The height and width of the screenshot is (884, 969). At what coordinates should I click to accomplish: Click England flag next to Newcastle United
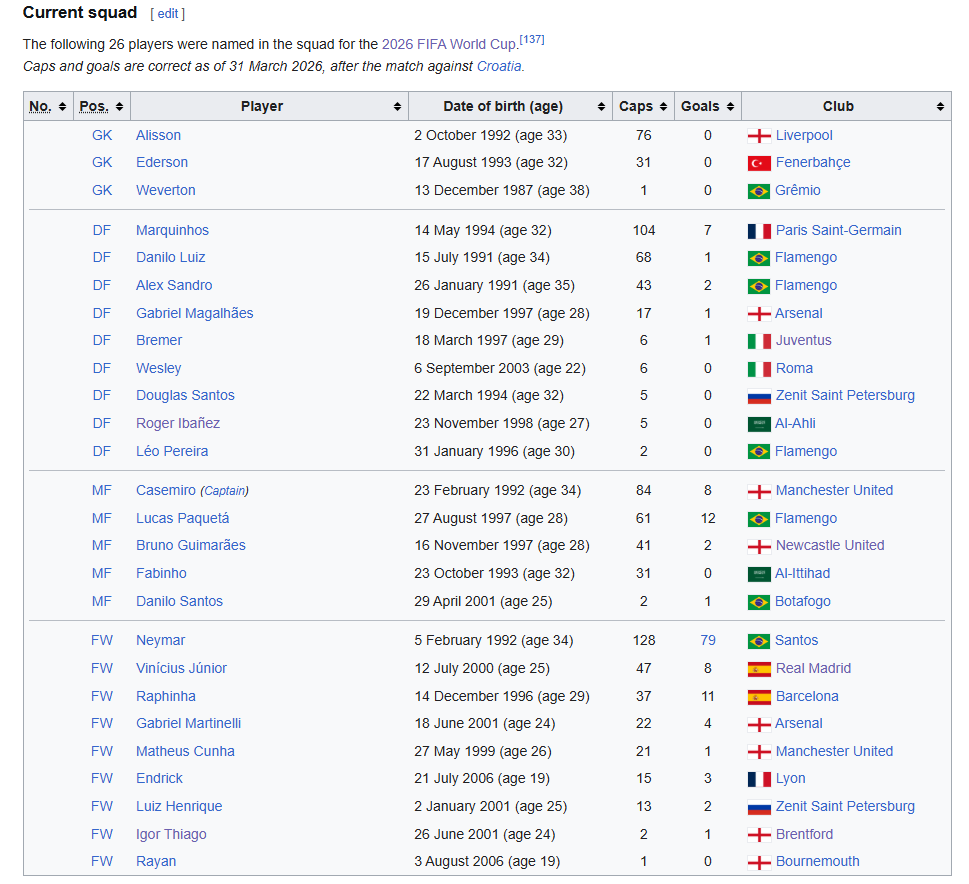(759, 546)
